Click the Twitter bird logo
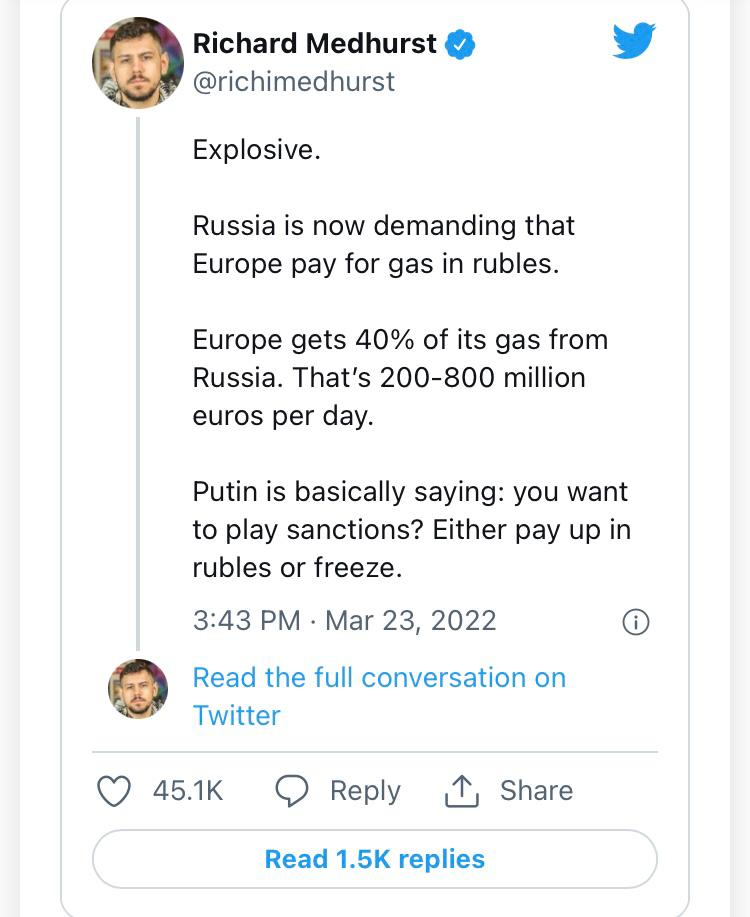The width and height of the screenshot is (750, 917). 634,42
